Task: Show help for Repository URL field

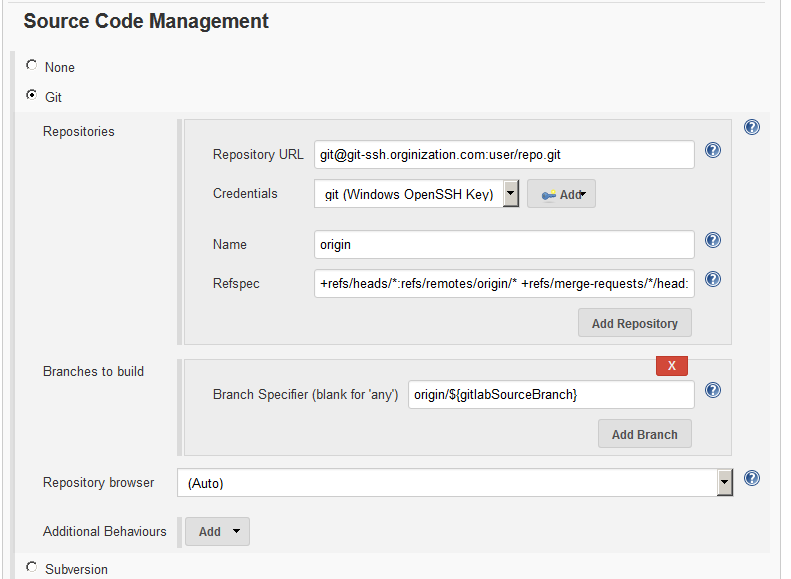Action: click(x=713, y=150)
